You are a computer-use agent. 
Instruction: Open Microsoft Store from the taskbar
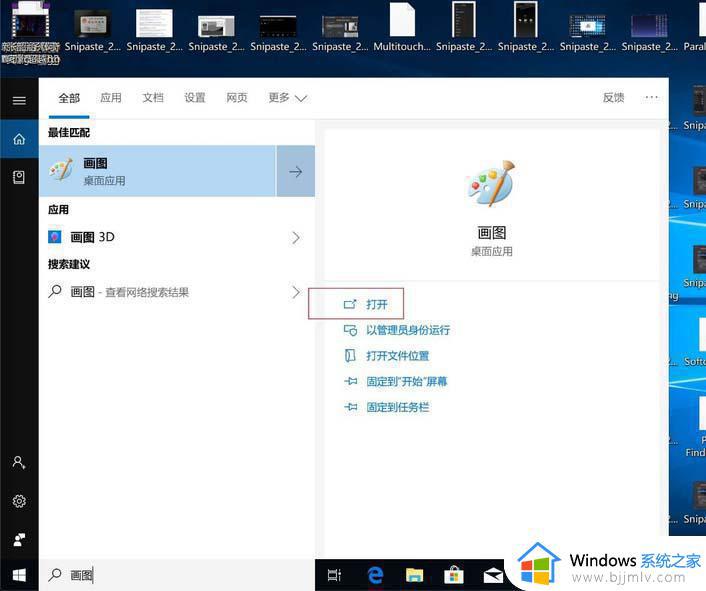click(454, 575)
